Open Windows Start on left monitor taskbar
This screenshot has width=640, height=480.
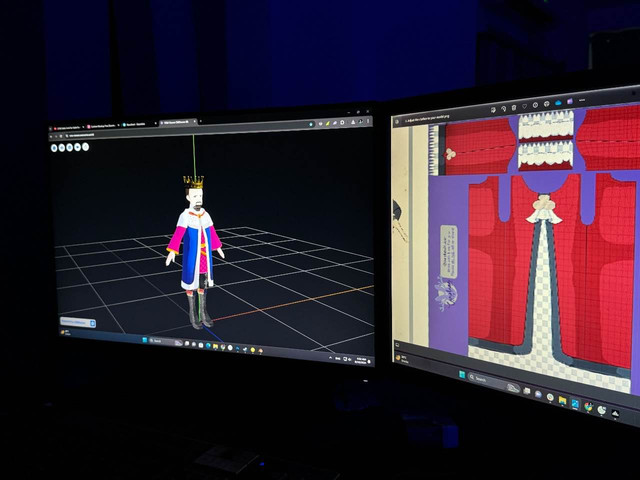(x=145, y=340)
